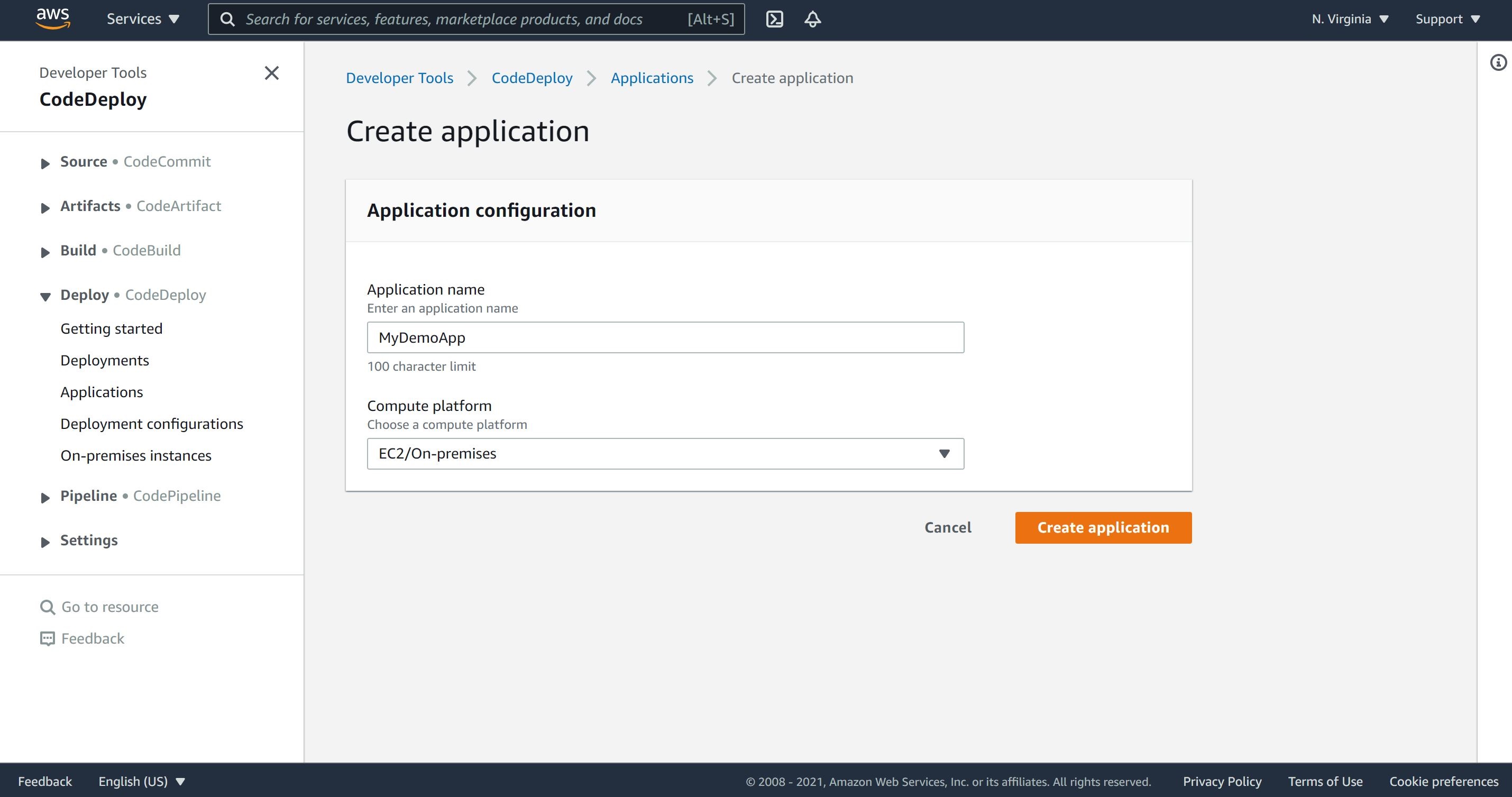Open the notifications bell icon
The width and height of the screenshot is (1512, 797).
tap(812, 20)
